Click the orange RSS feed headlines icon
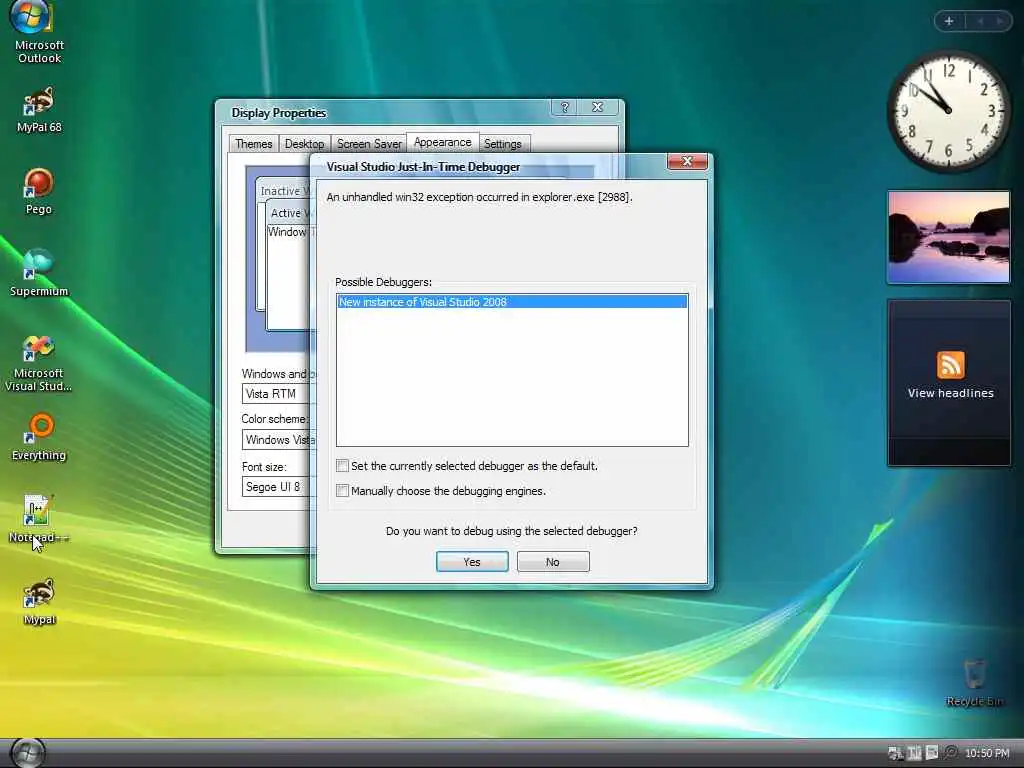The image size is (1024, 768). (x=950, y=364)
